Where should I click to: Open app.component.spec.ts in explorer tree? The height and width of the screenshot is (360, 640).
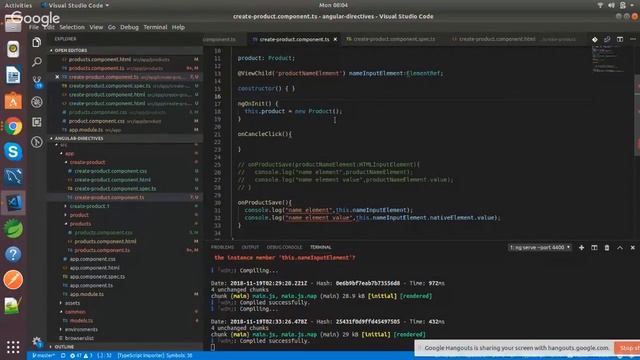(x=97, y=276)
